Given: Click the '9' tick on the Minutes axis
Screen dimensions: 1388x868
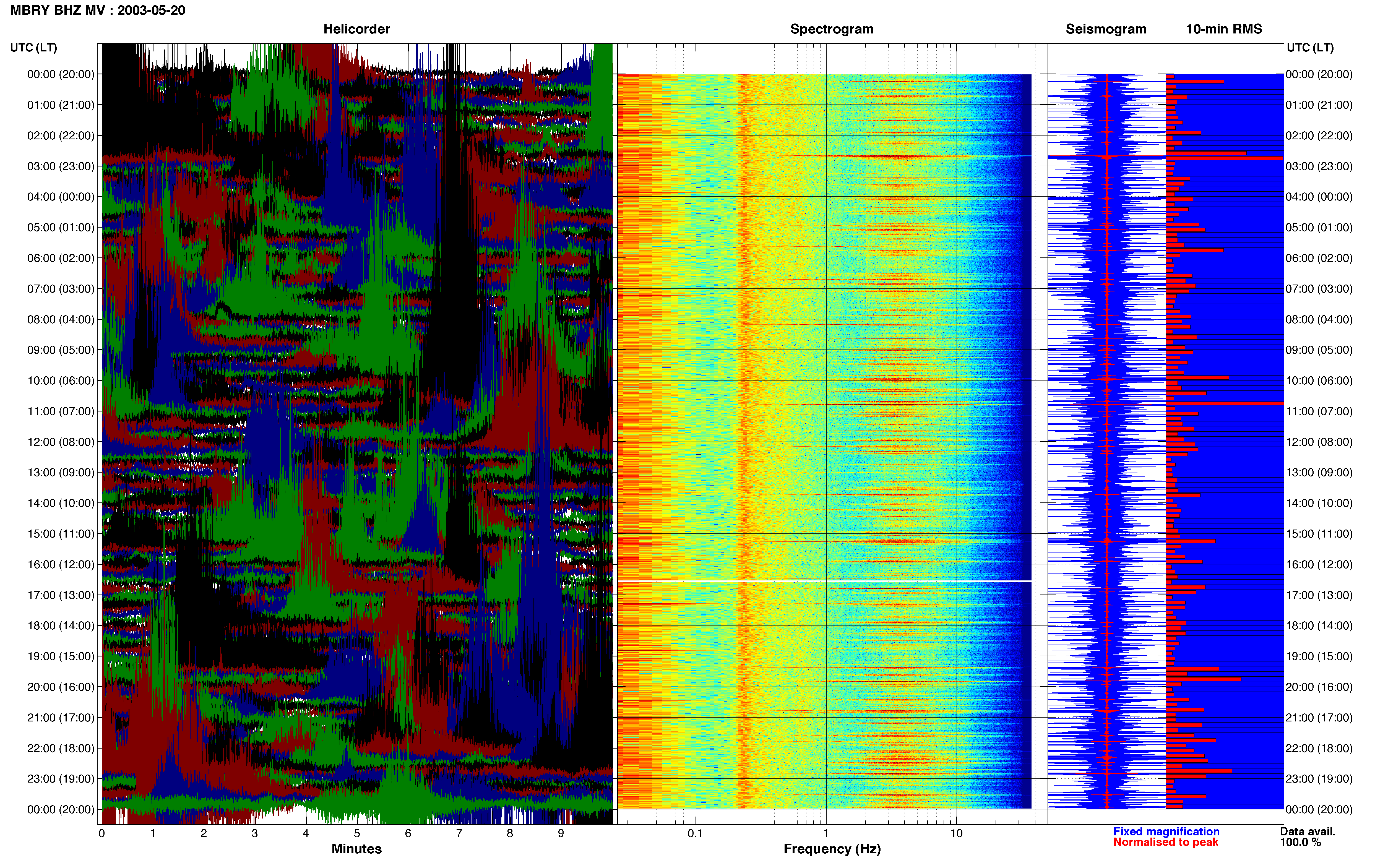Looking at the screenshot, I should 561,833.
